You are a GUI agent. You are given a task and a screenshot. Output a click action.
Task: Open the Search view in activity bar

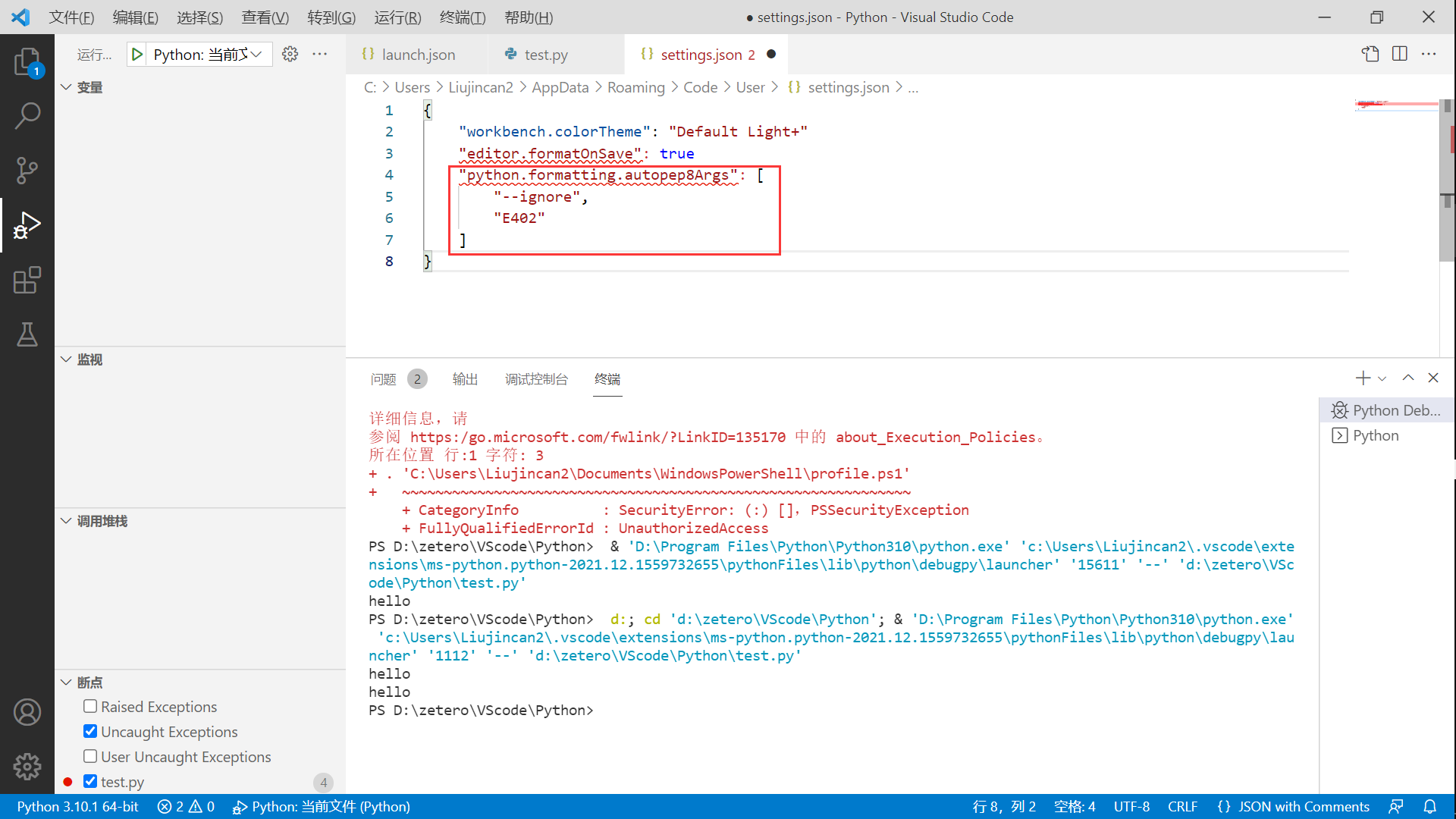coord(27,116)
